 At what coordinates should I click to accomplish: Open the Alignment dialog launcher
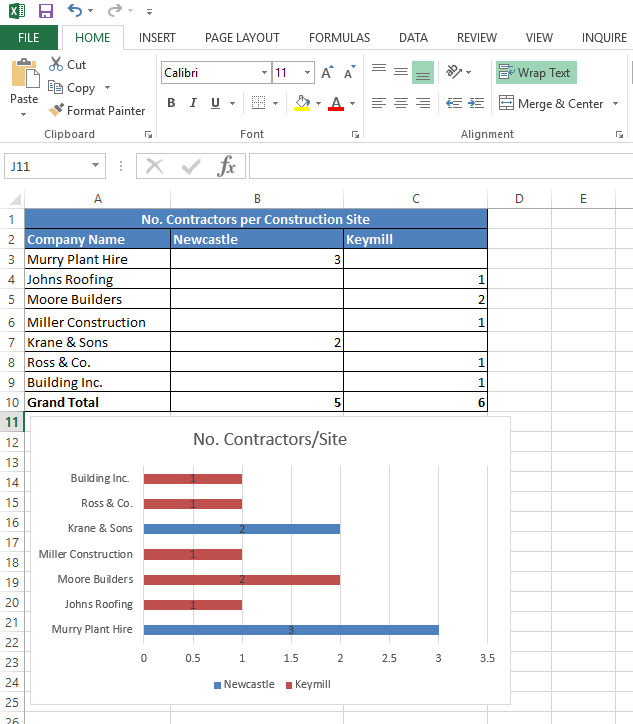(619, 134)
